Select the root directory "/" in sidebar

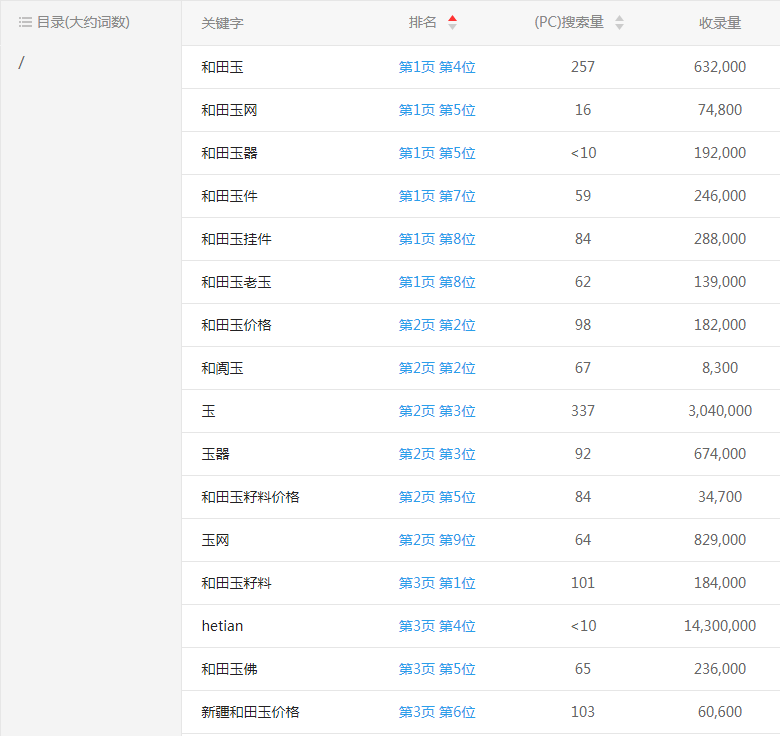click(x=22, y=63)
